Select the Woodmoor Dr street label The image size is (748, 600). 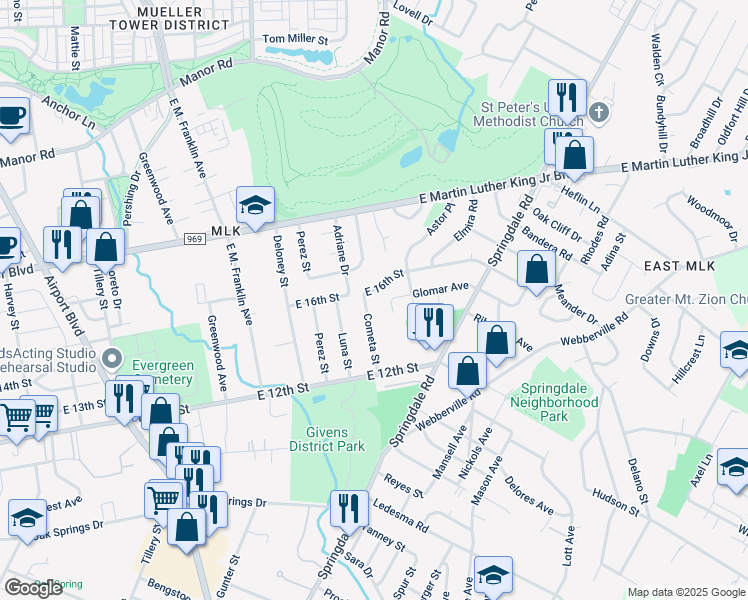click(712, 218)
